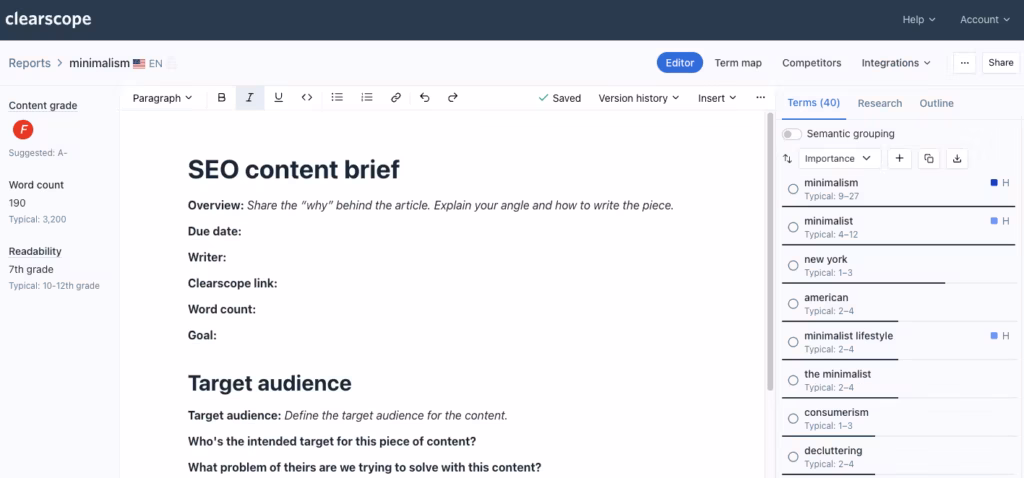Switch to the Terms (40) tab
The height and width of the screenshot is (478, 1024).
pos(814,103)
